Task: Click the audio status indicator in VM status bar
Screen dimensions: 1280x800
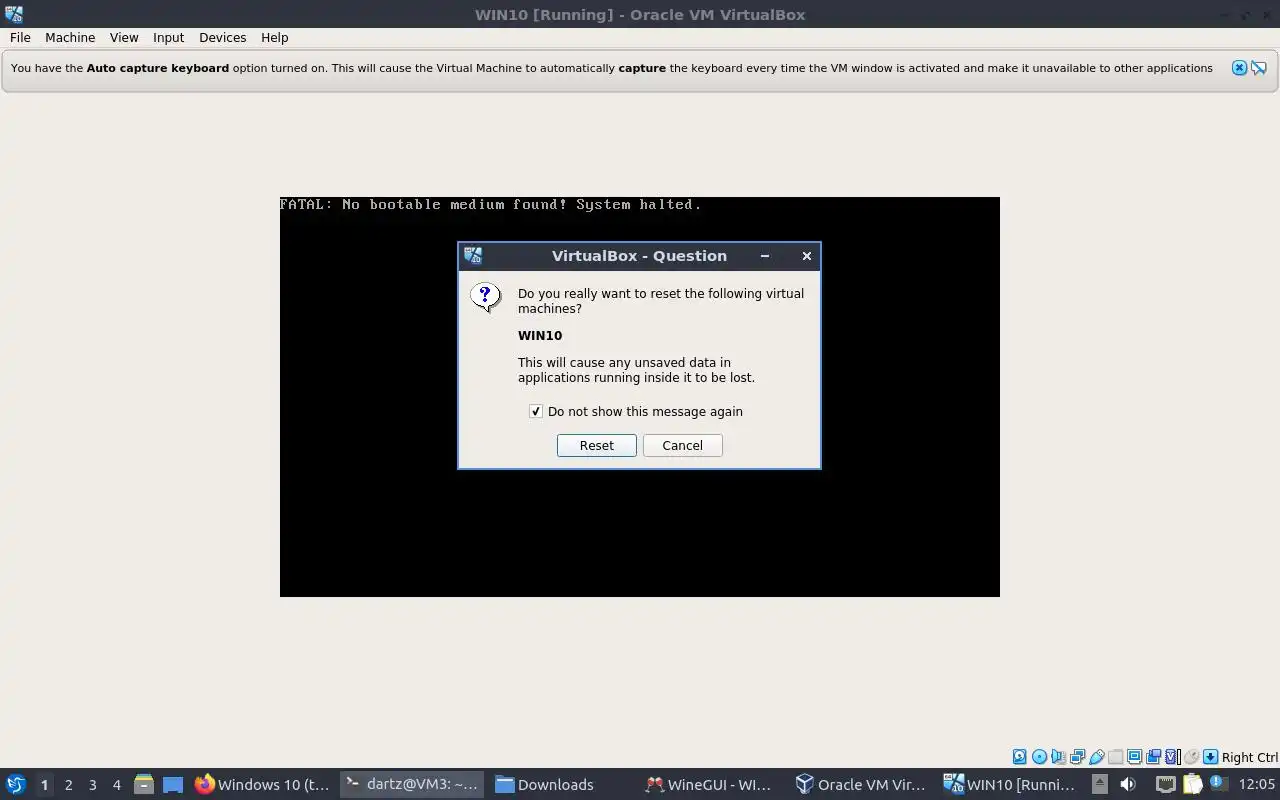Action: pyautogui.click(x=1058, y=757)
